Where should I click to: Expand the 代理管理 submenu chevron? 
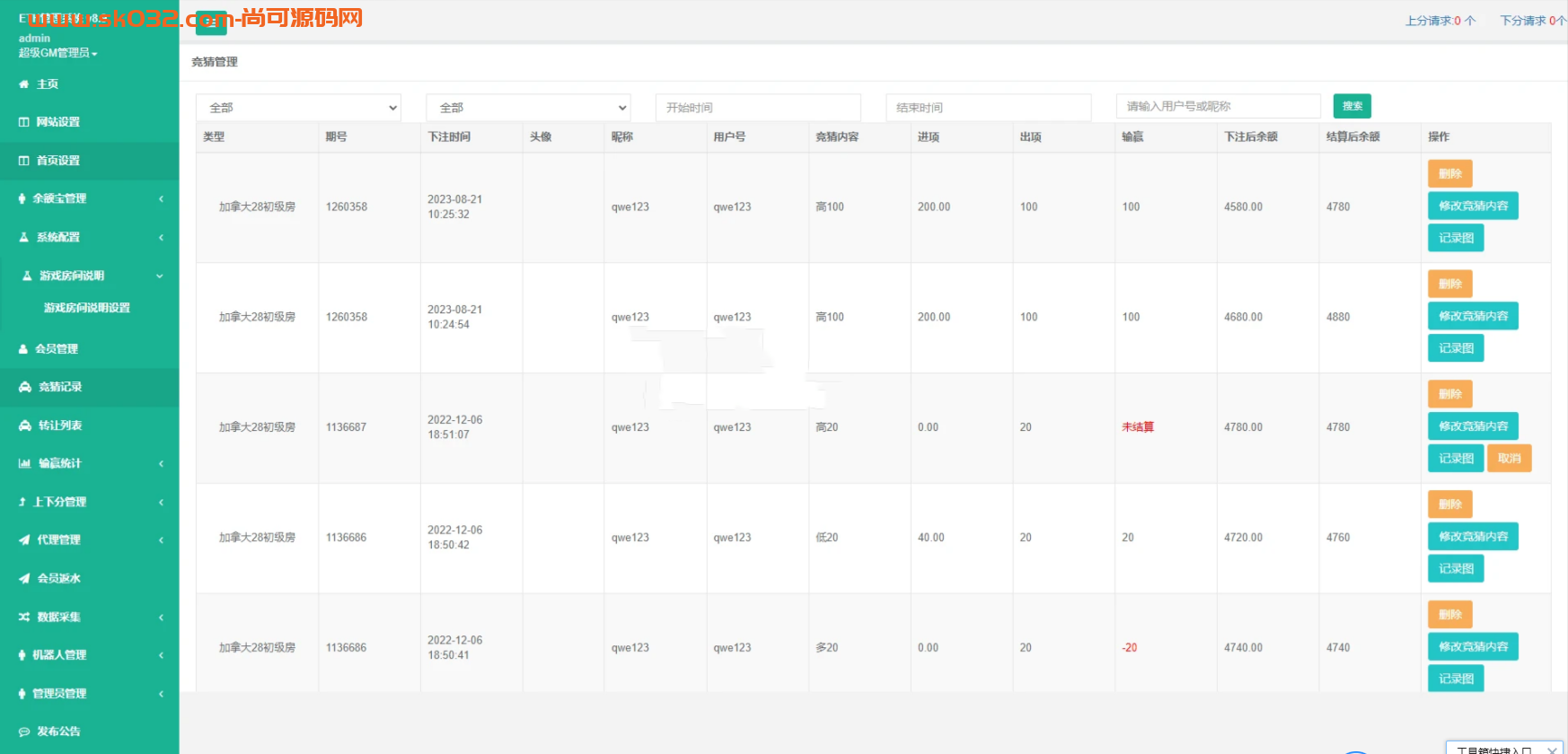tap(161, 539)
